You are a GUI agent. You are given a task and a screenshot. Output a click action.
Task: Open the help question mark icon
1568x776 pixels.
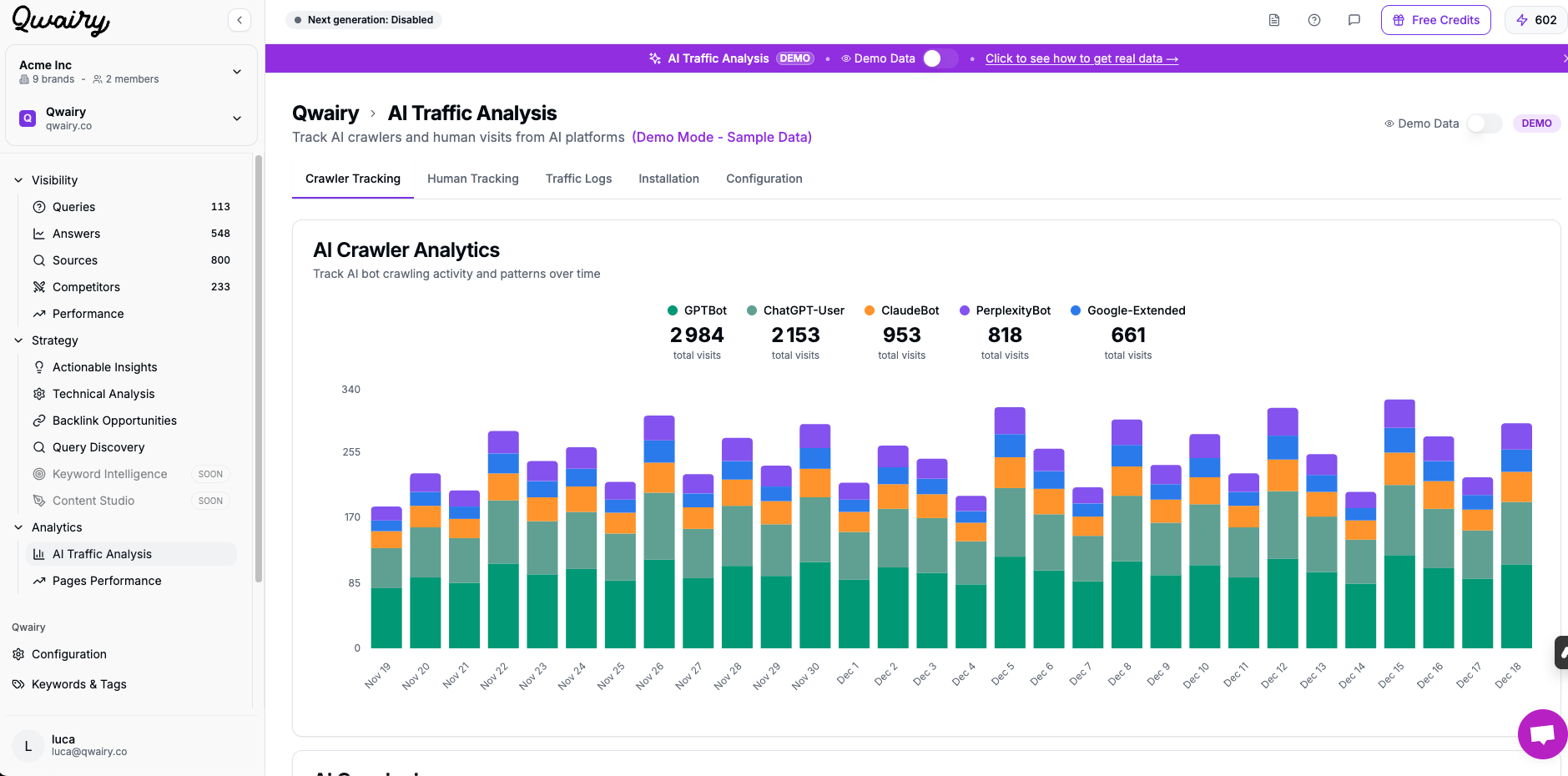click(1314, 20)
